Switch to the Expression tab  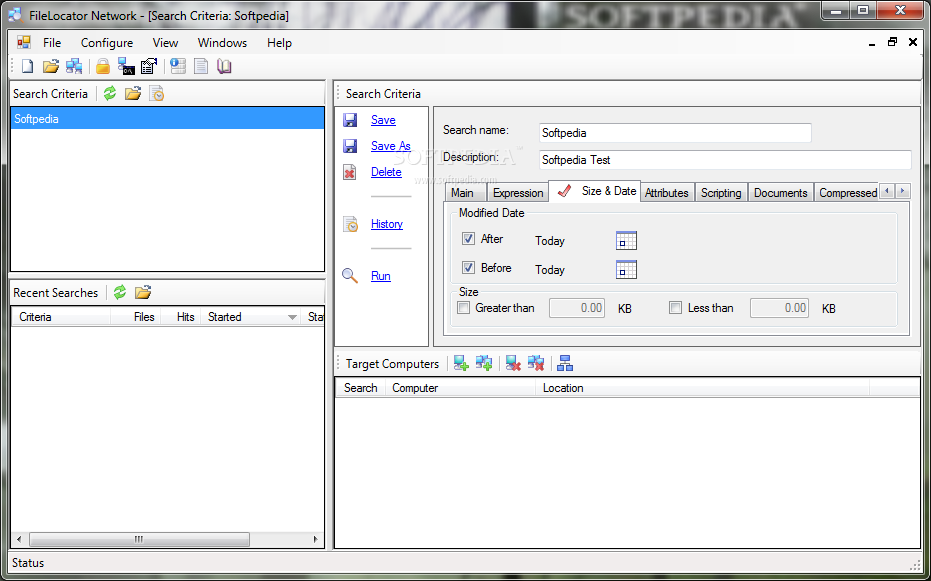[518, 193]
